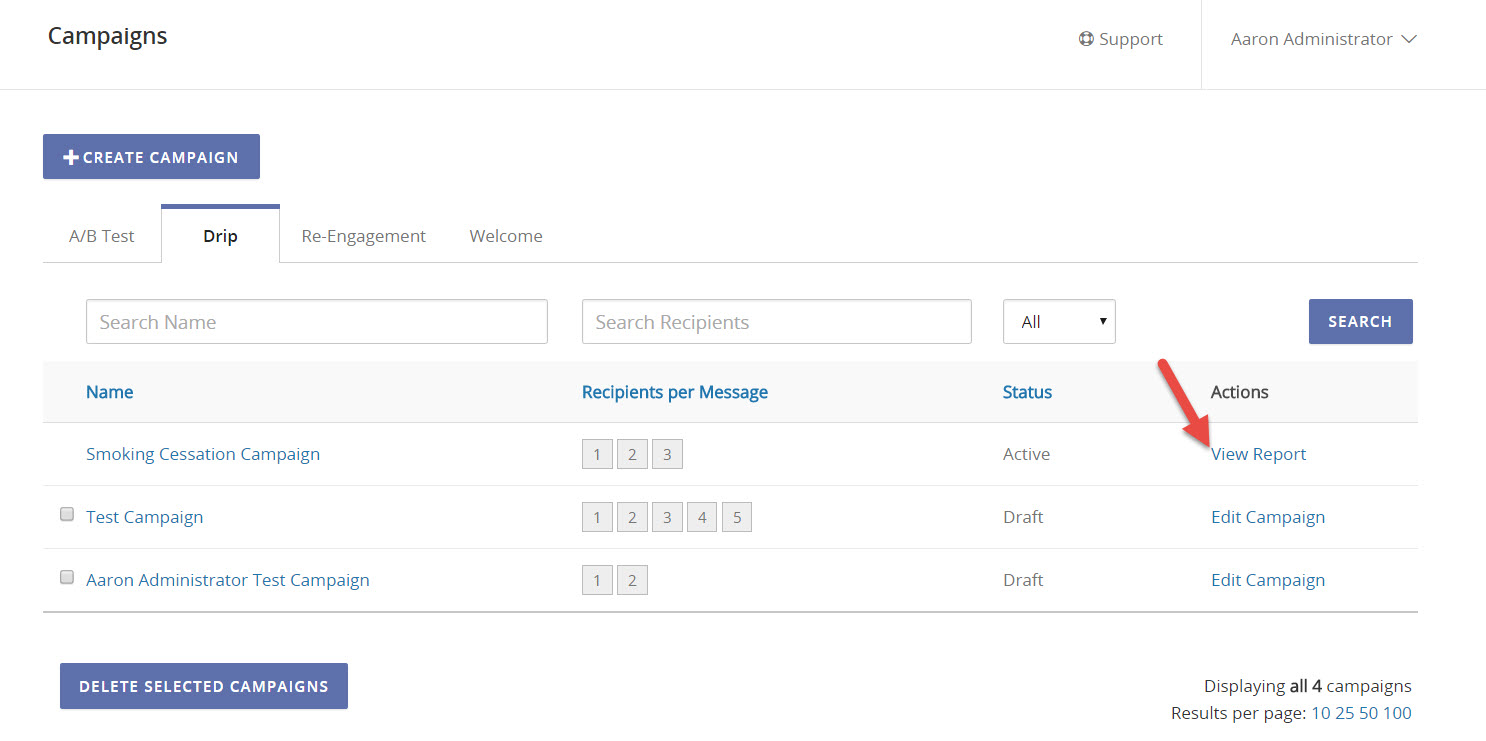
Task: Select message 5 box for Test Campaign
Action: click(737, 518)
